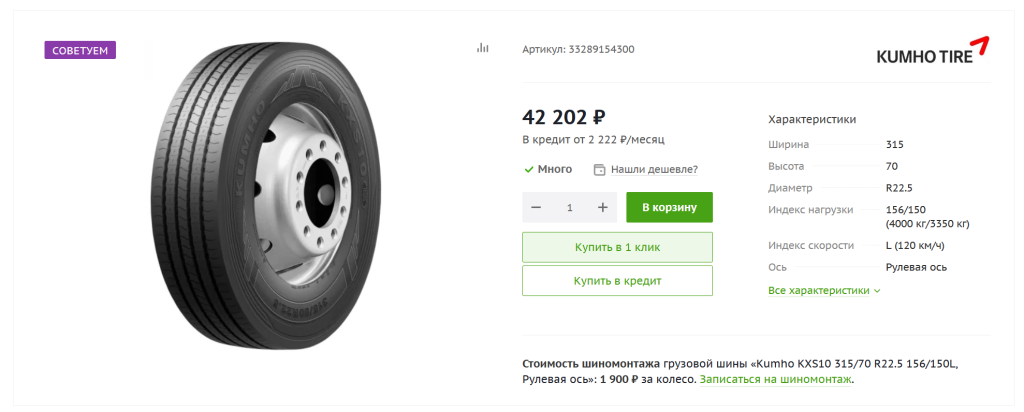Click the article number «33289154300» text
Screen dimensions: 1024x412
[x=601, y=49]
